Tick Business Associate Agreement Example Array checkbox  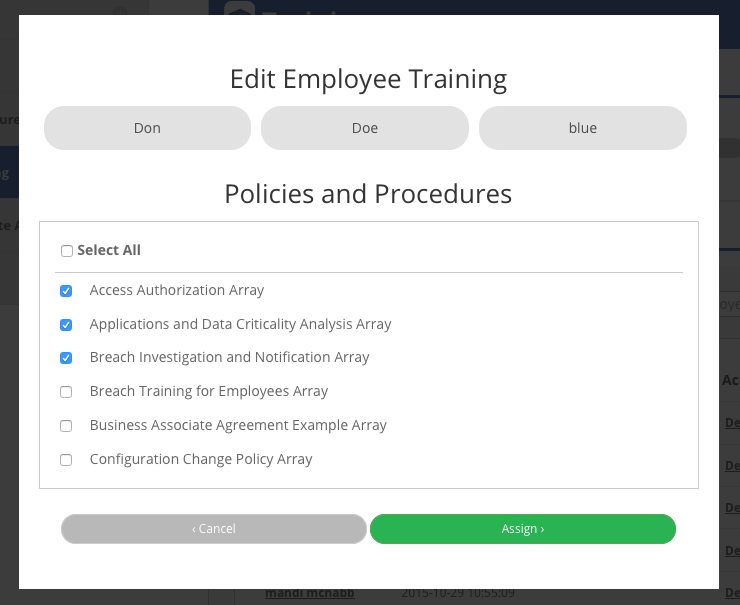(x=66, y=426)
